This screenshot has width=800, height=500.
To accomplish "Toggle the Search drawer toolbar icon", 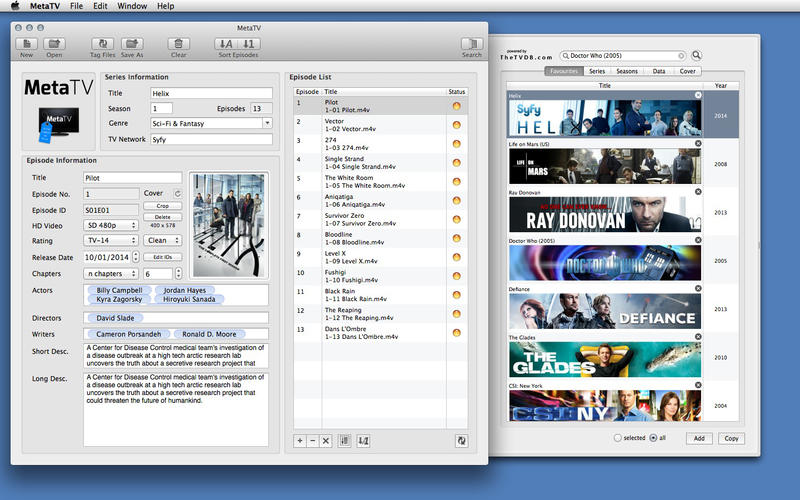I will click(471, 44).
